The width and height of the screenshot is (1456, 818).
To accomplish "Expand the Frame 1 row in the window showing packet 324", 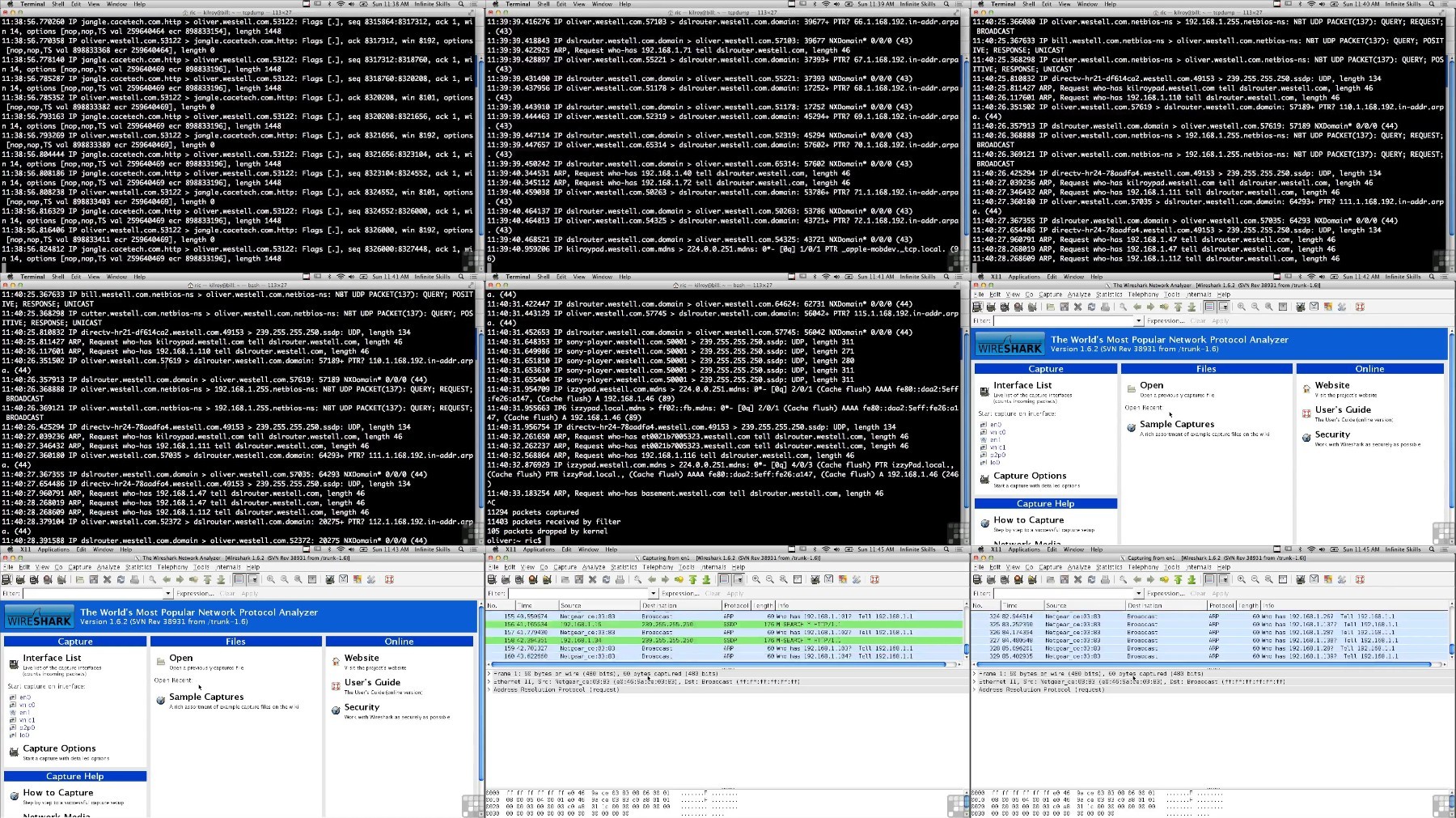I will (975, 673).
